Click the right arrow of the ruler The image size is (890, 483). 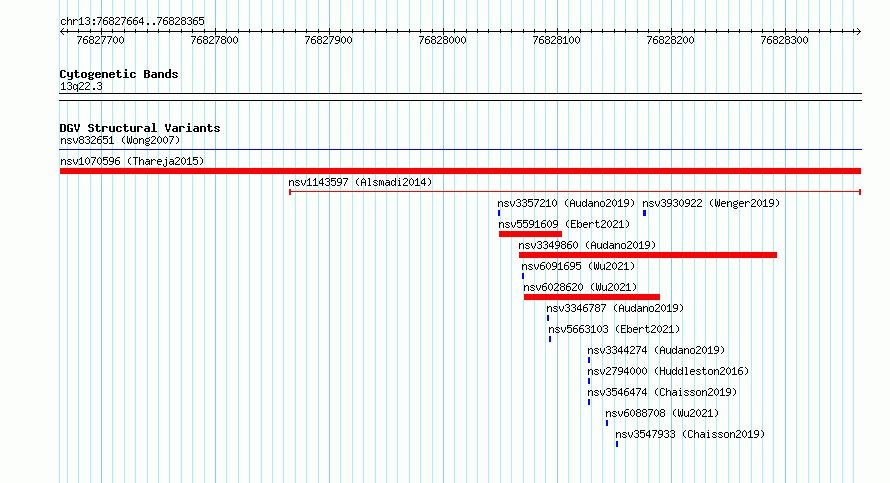[858, 32]
